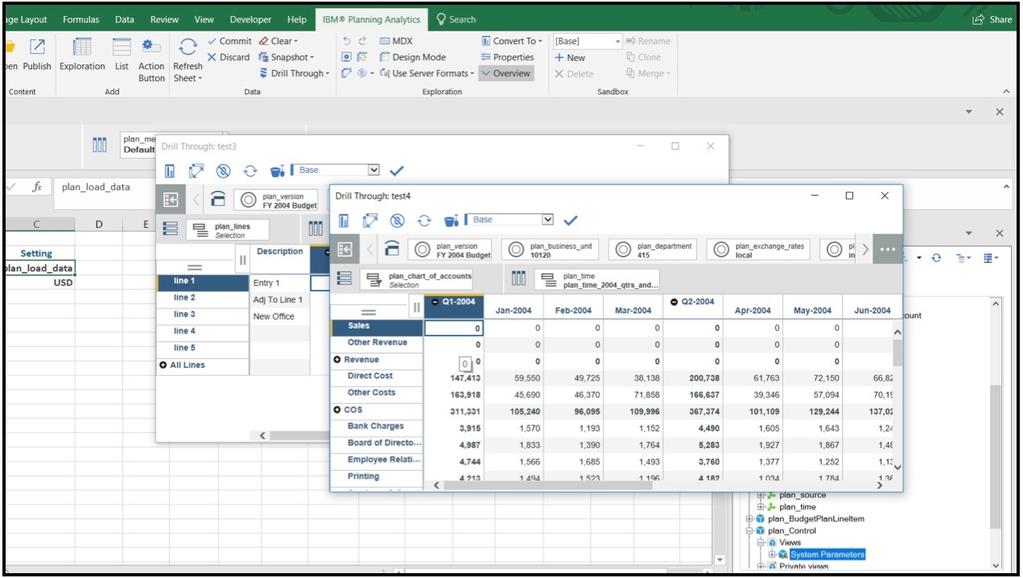This screenshot has height=578, width=1023.
Task: Open the Formulas ribbon tab
Action: (x=81, y=20)
